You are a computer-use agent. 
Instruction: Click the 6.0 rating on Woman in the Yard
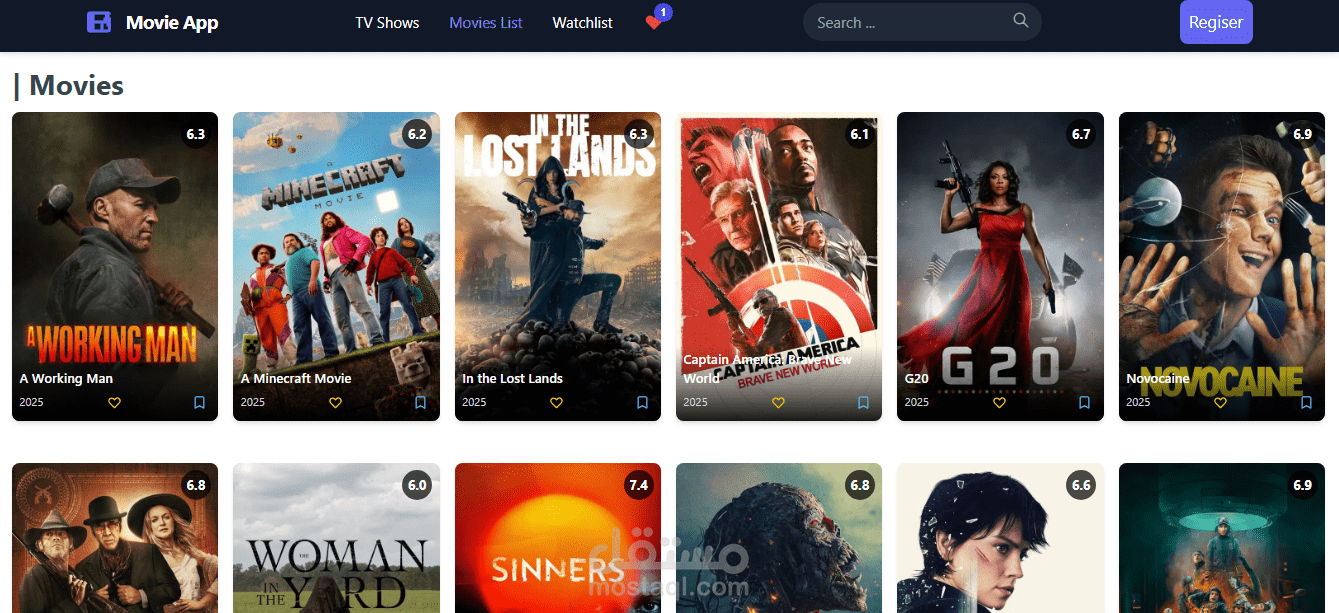tap(417, 485)
